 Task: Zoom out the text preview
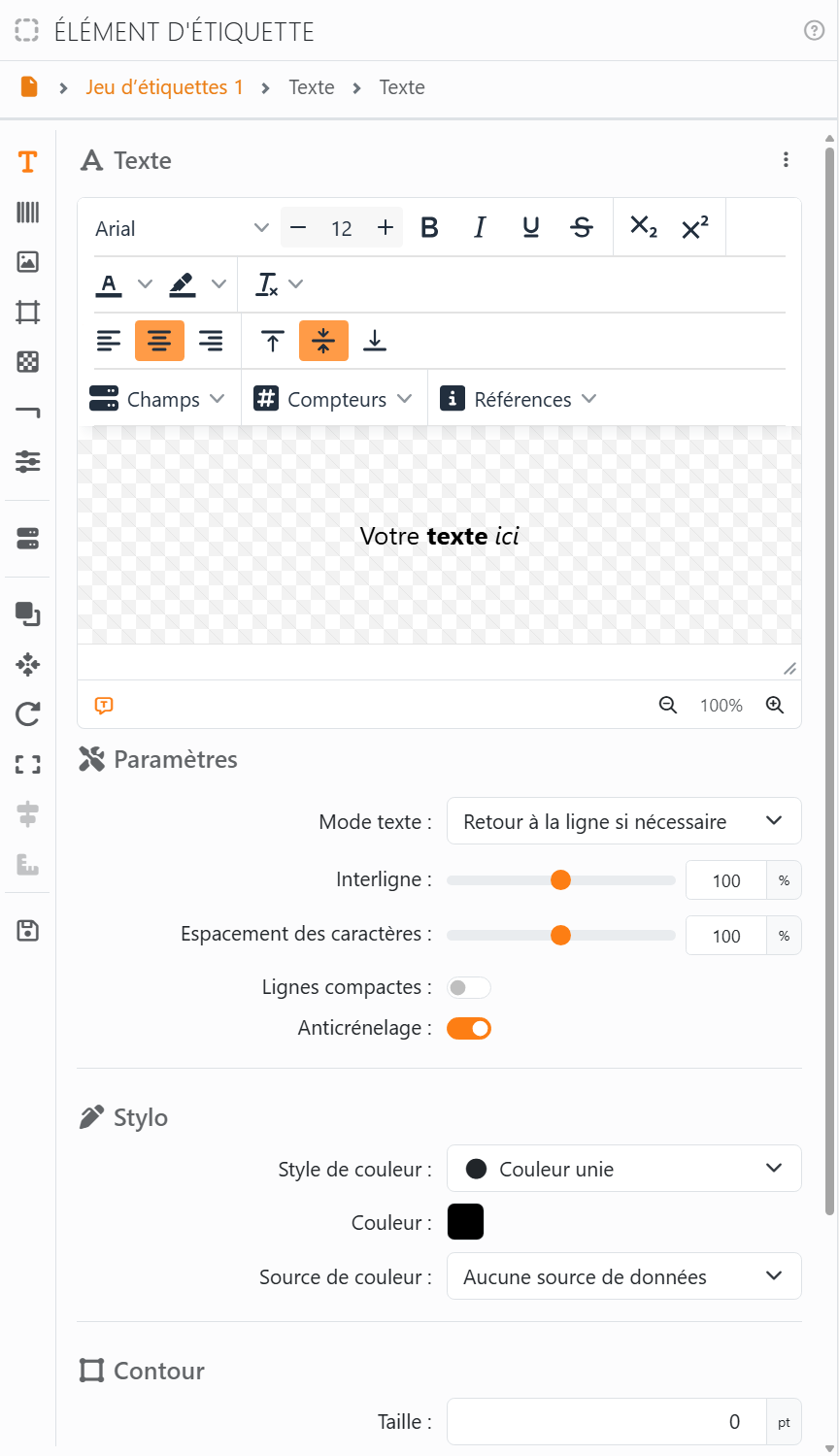coord(668,706)
